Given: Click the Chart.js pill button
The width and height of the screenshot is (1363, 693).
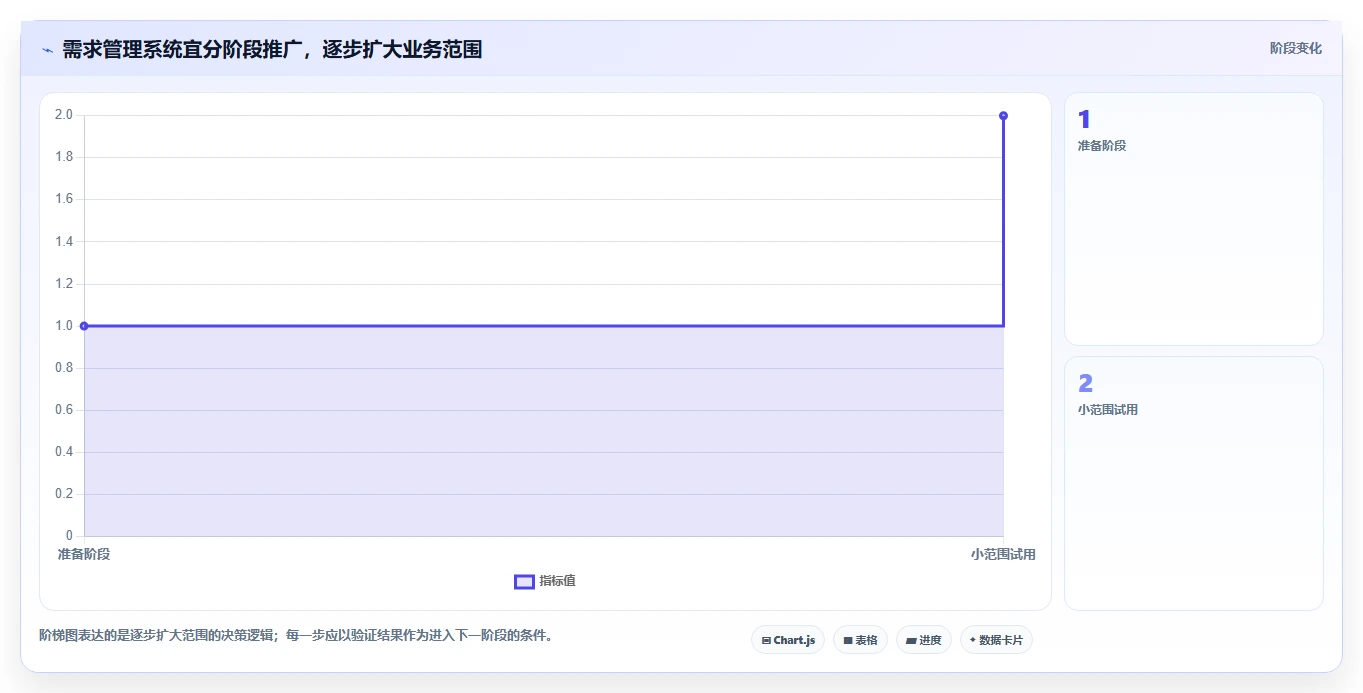Looking at the screenshot, I should pyautogui.click(x=788, y=640).
